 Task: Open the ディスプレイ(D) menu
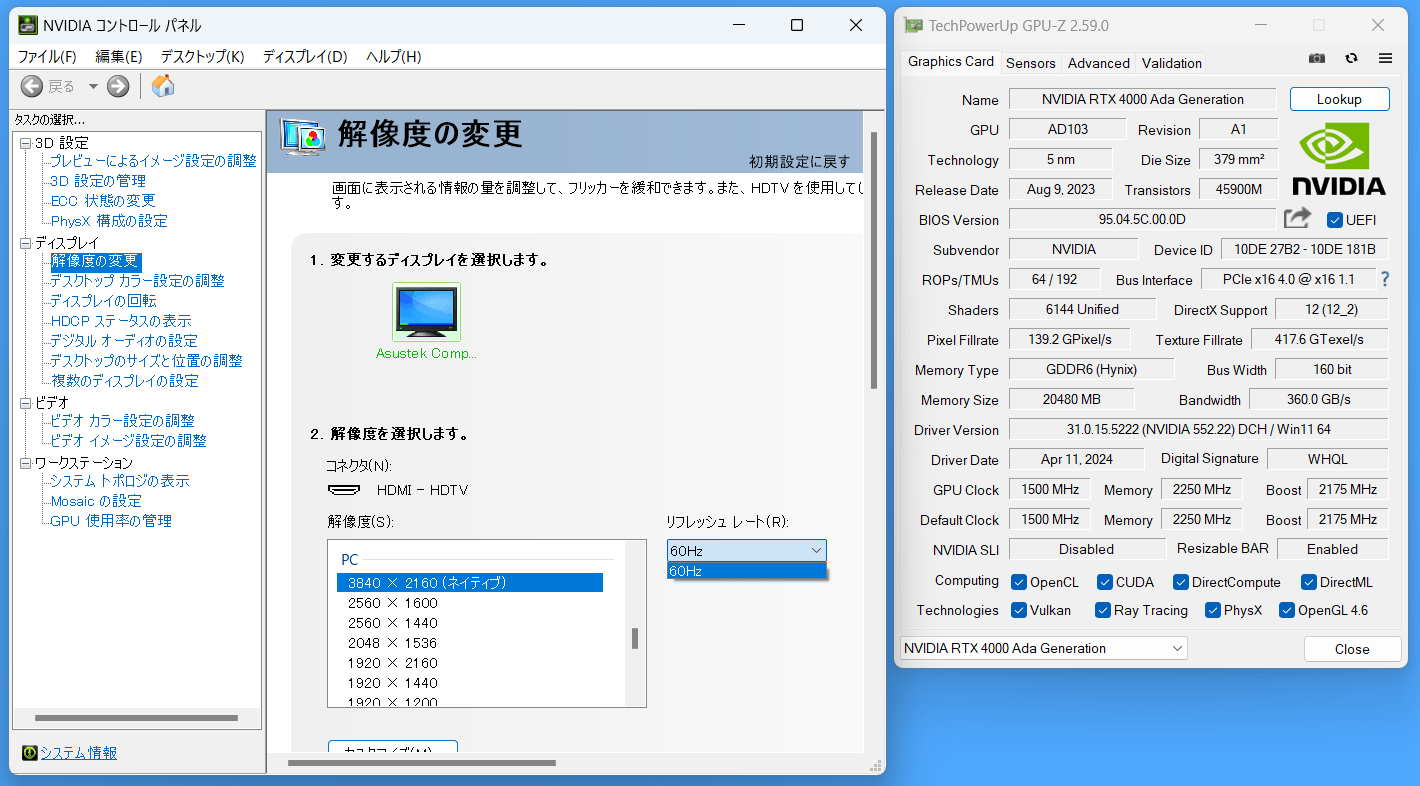coord(305,56)
